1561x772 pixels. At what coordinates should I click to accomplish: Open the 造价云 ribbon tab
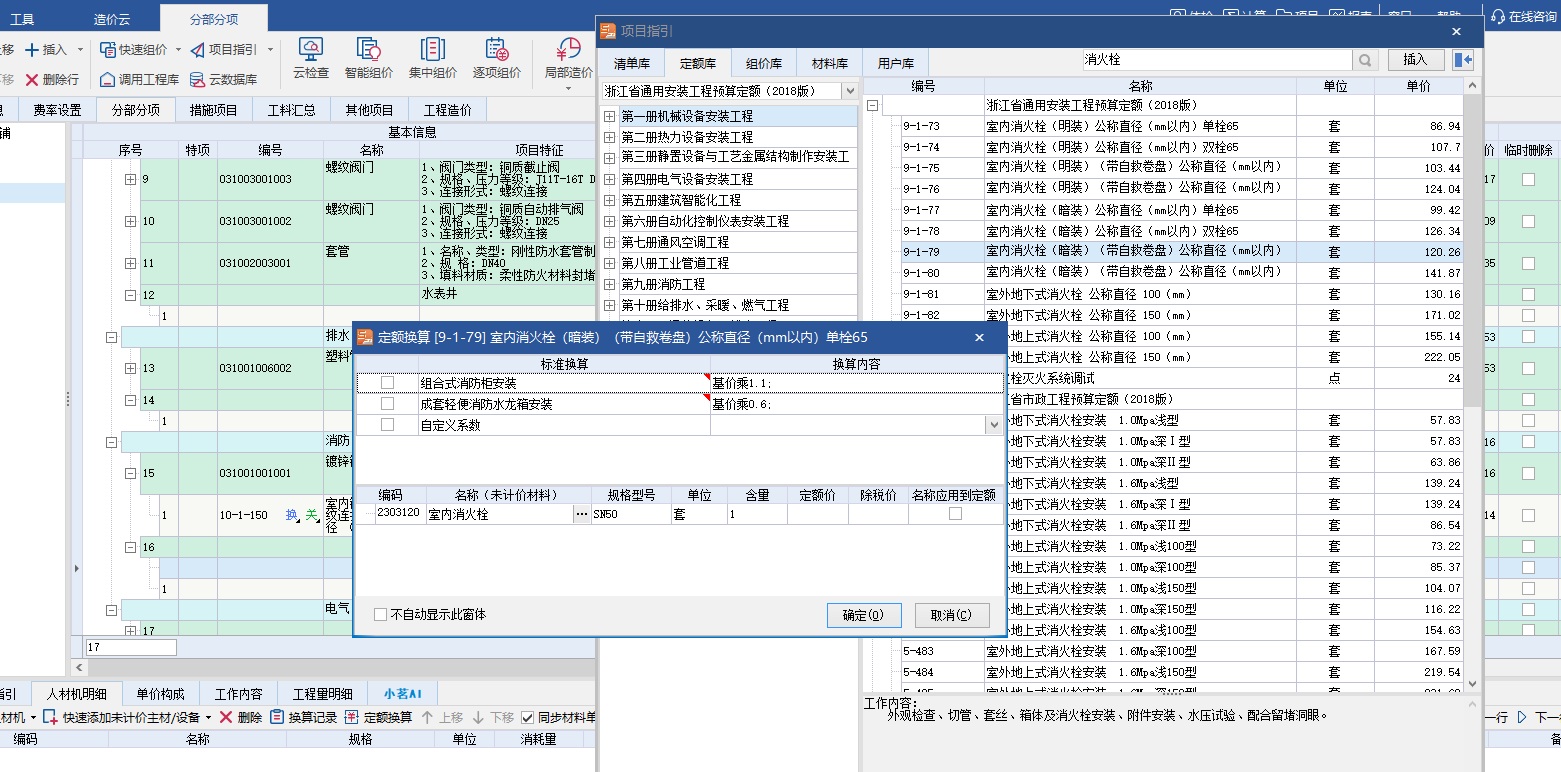[112, 19]
